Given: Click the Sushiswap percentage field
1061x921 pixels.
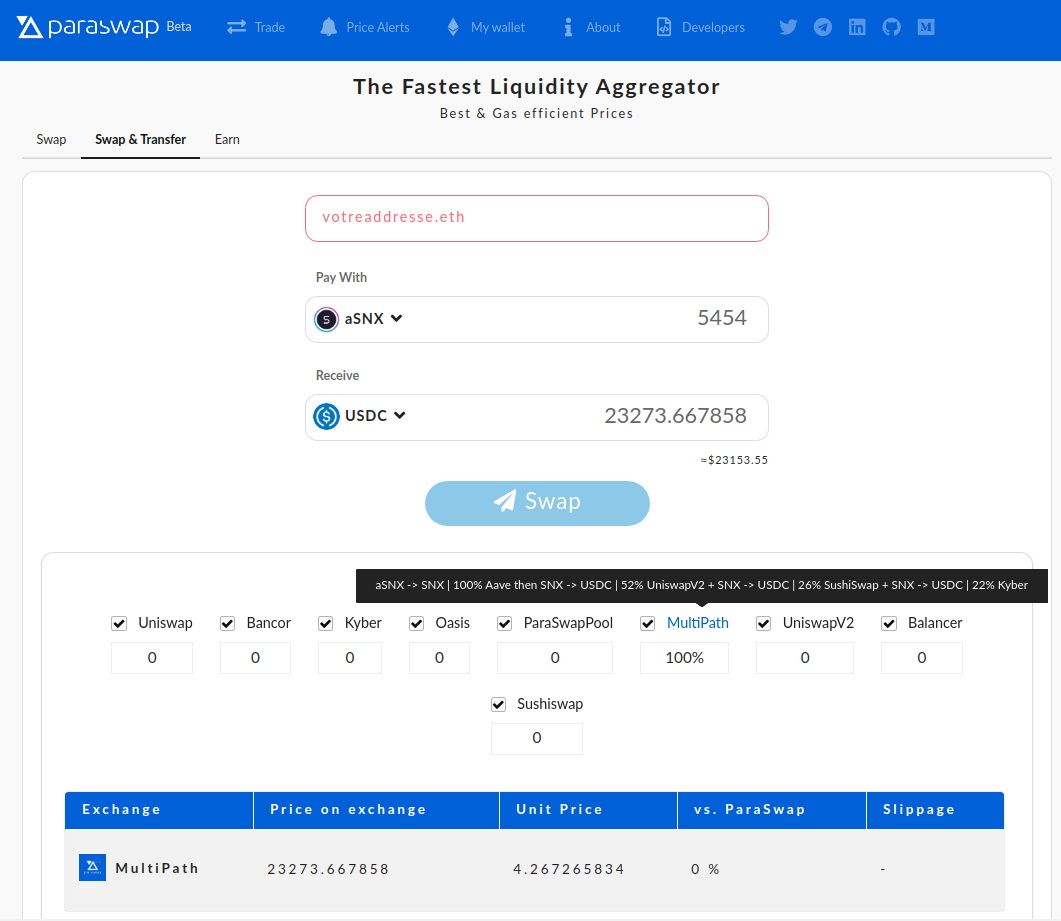Looking at the screenshot, I should [537, 738].
